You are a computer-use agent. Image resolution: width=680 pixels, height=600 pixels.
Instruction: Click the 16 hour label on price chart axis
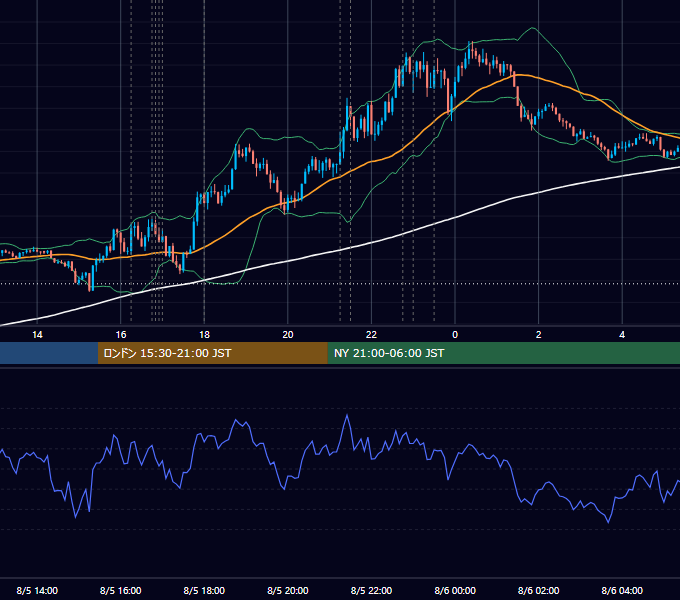tap(121, 335)
